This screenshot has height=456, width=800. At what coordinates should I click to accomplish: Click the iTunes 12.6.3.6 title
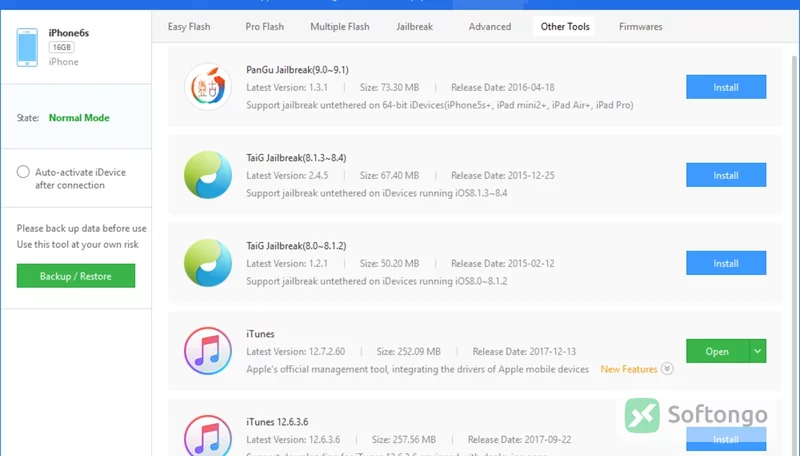point(277,422)
